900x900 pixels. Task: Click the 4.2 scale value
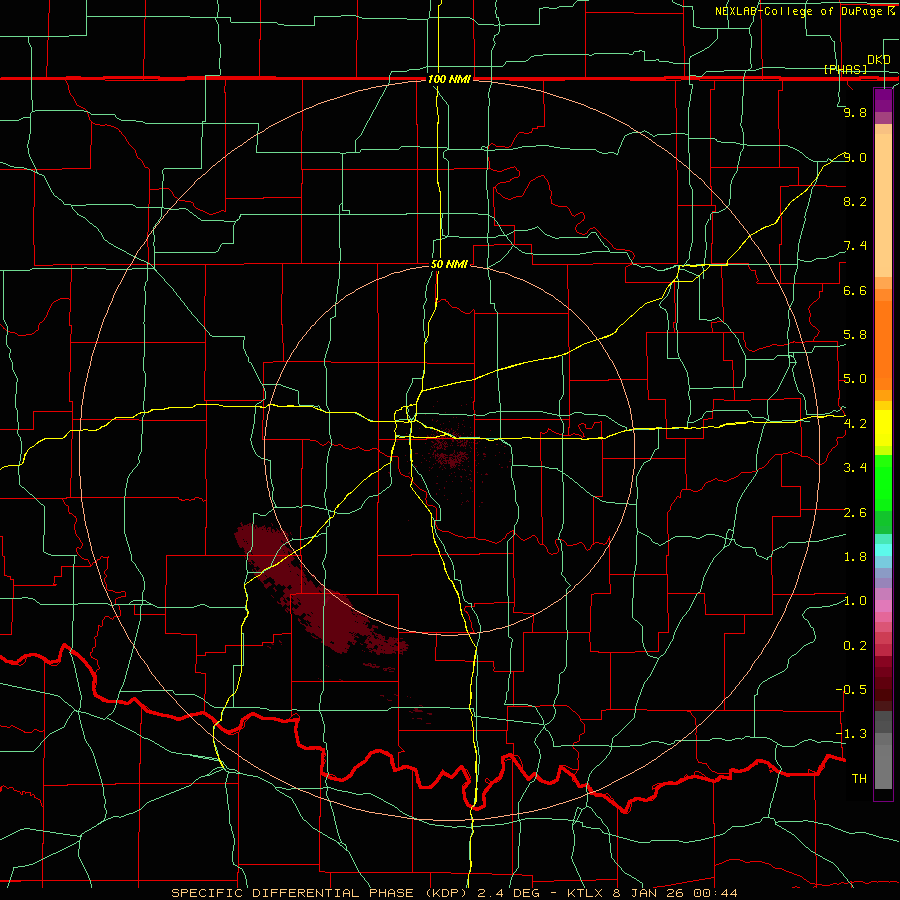pos(855,424)
